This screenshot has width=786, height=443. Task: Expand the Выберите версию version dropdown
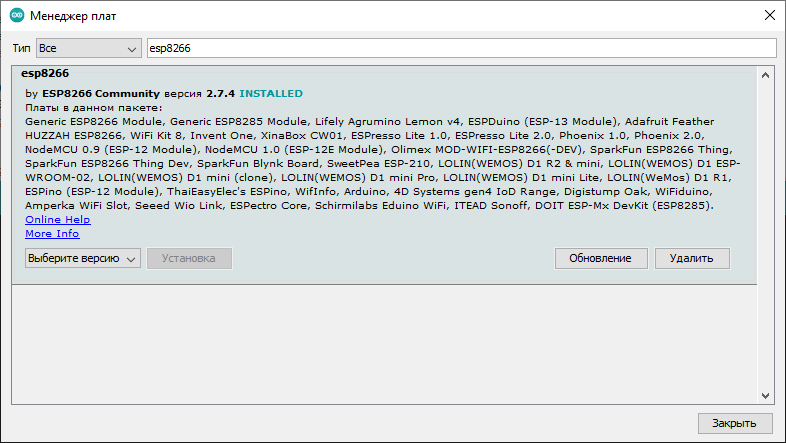82,258
